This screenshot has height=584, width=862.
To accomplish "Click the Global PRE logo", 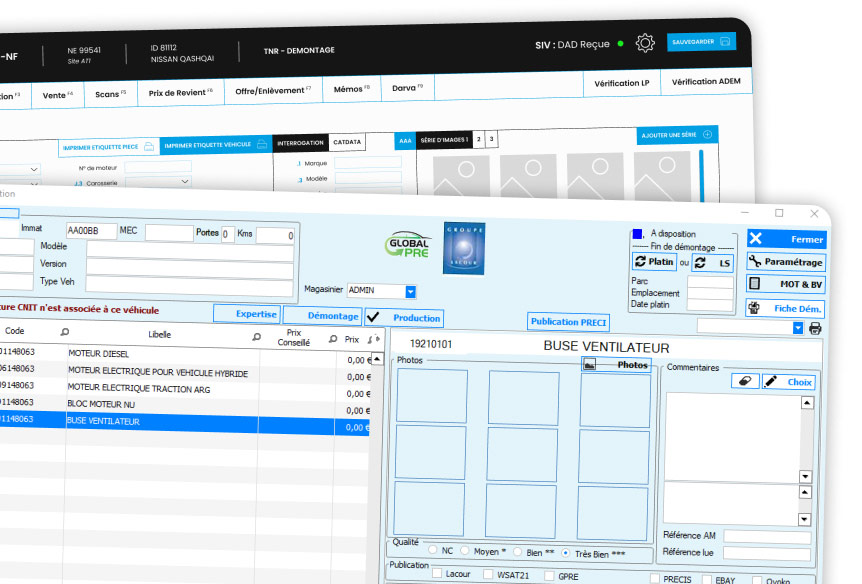I will click(x=407, y=244).
